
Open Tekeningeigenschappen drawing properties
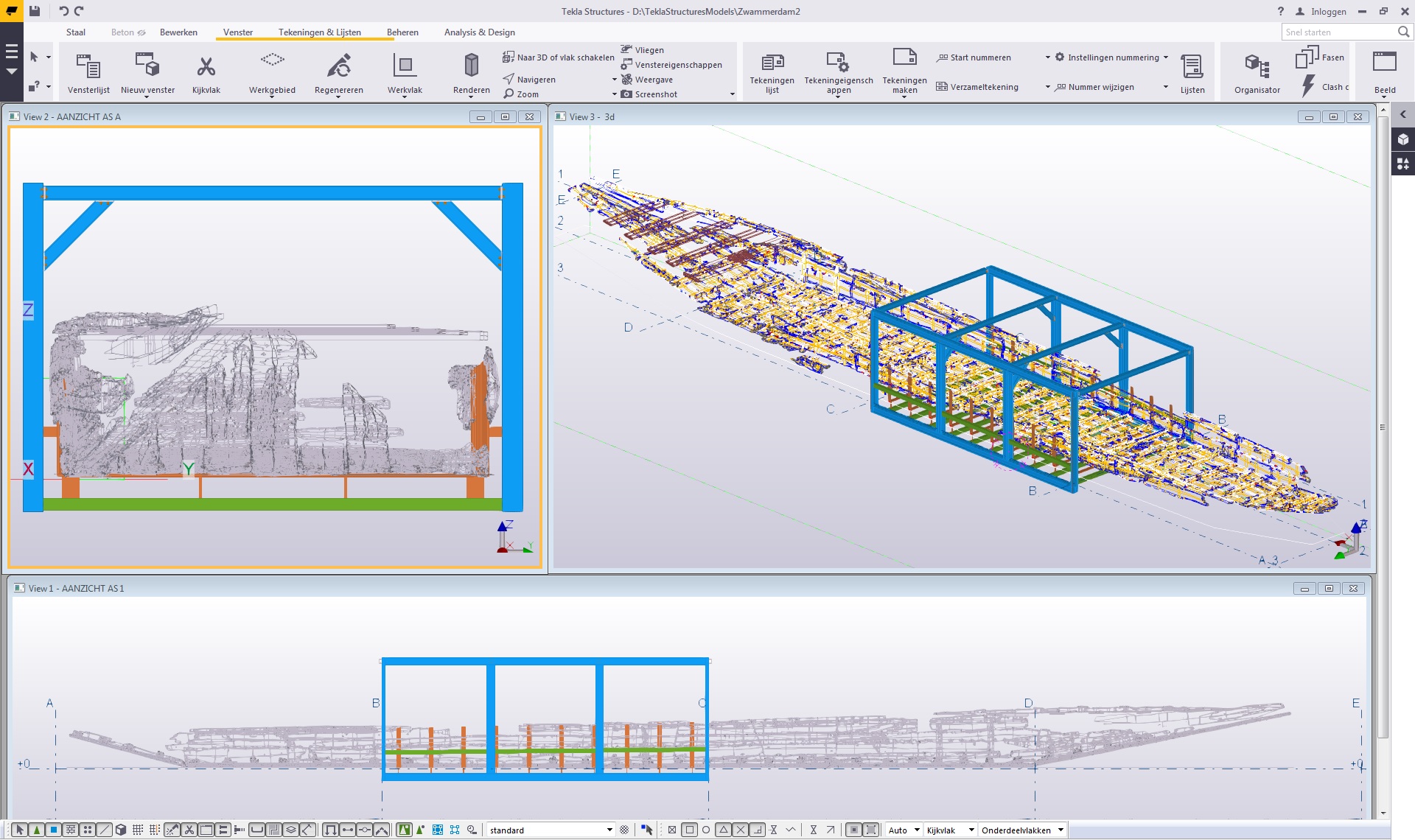(838, 73)
